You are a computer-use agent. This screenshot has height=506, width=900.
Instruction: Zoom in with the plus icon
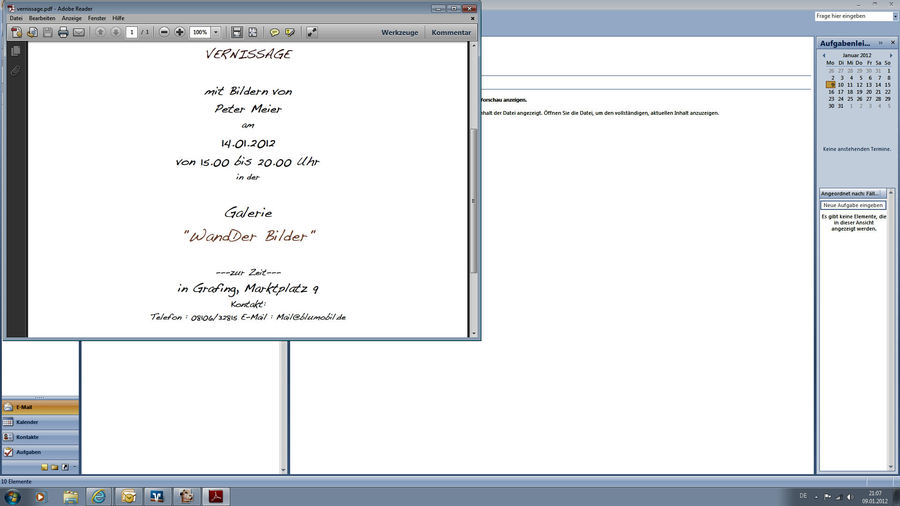pyautogui.click(x=180, y=32)
